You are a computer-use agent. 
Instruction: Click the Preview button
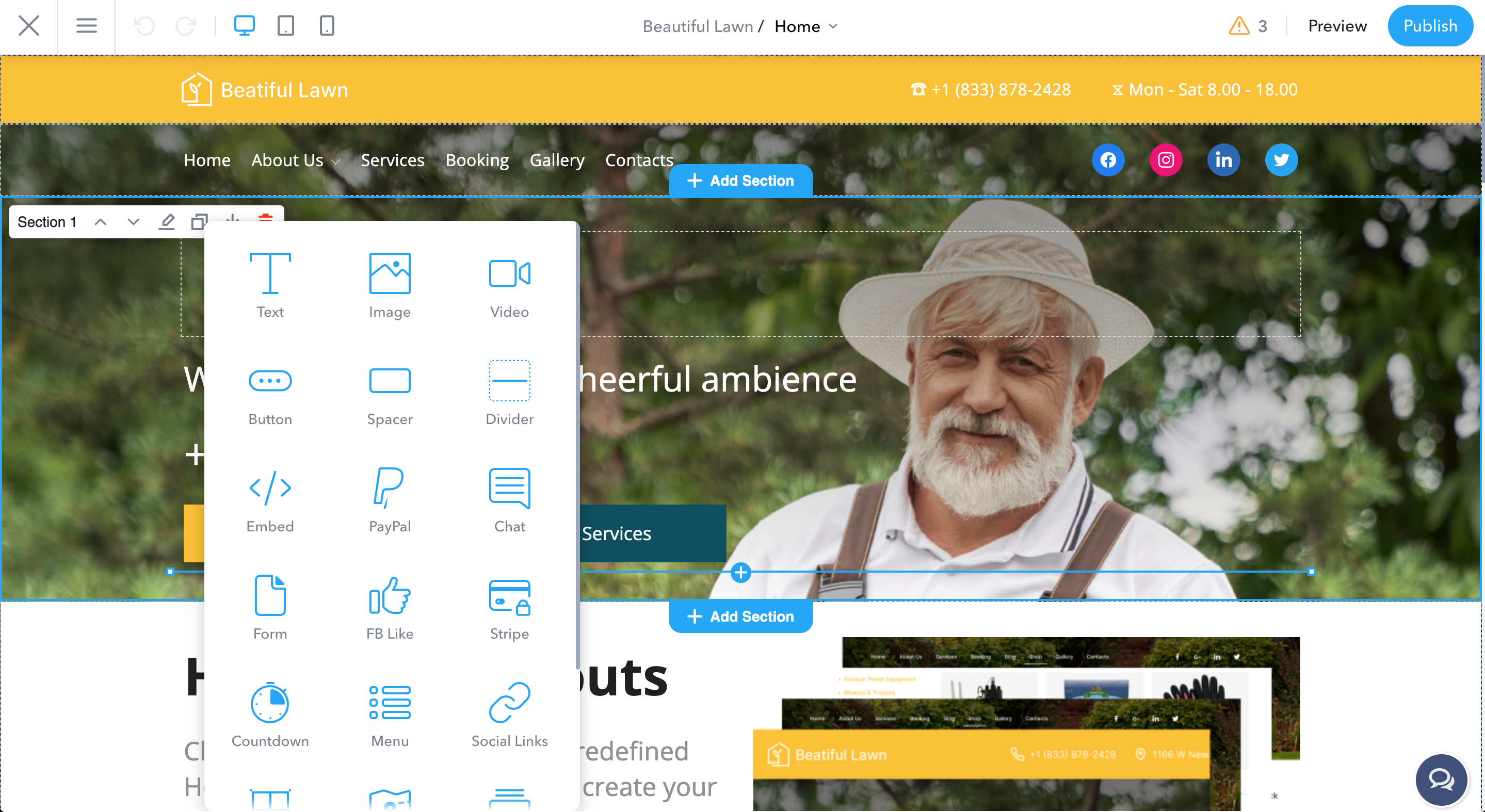[1337, 26]
